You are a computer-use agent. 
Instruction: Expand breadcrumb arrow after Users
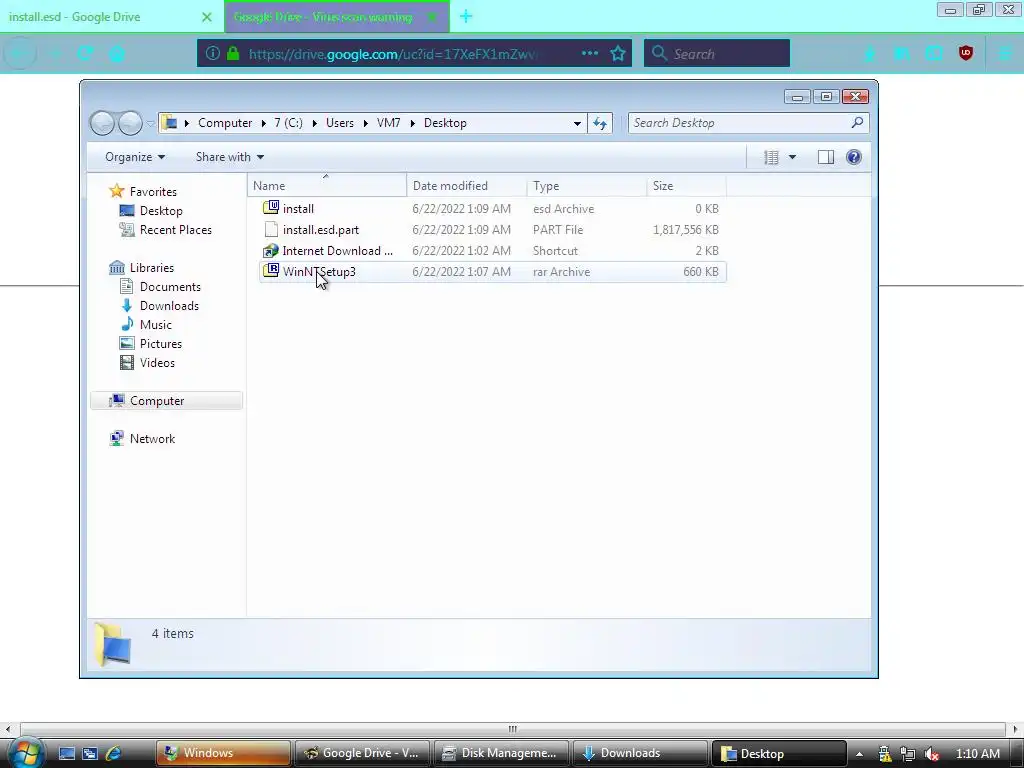click(366, 123)
